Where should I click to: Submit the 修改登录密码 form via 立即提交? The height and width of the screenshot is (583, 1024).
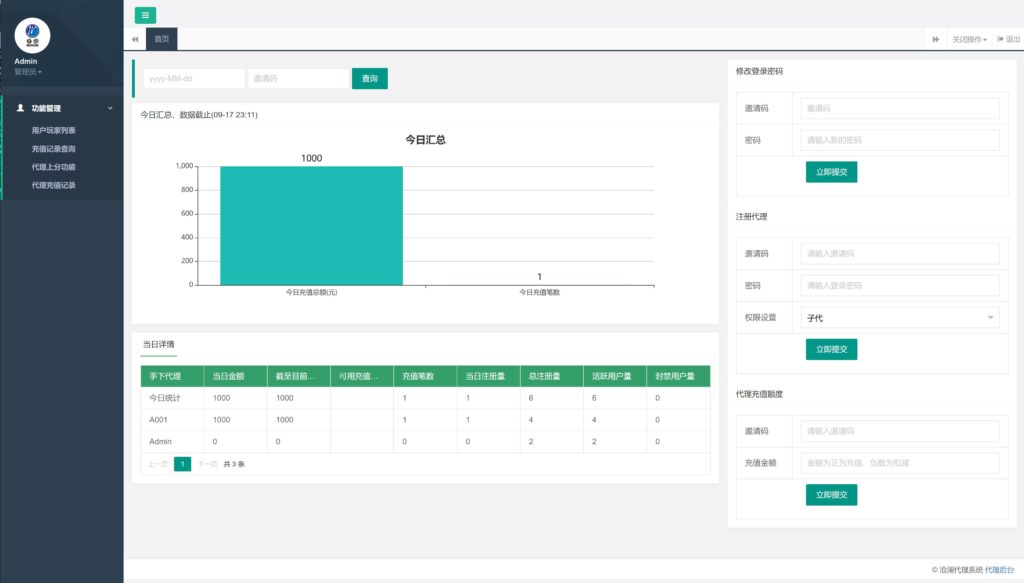point(831,172)
